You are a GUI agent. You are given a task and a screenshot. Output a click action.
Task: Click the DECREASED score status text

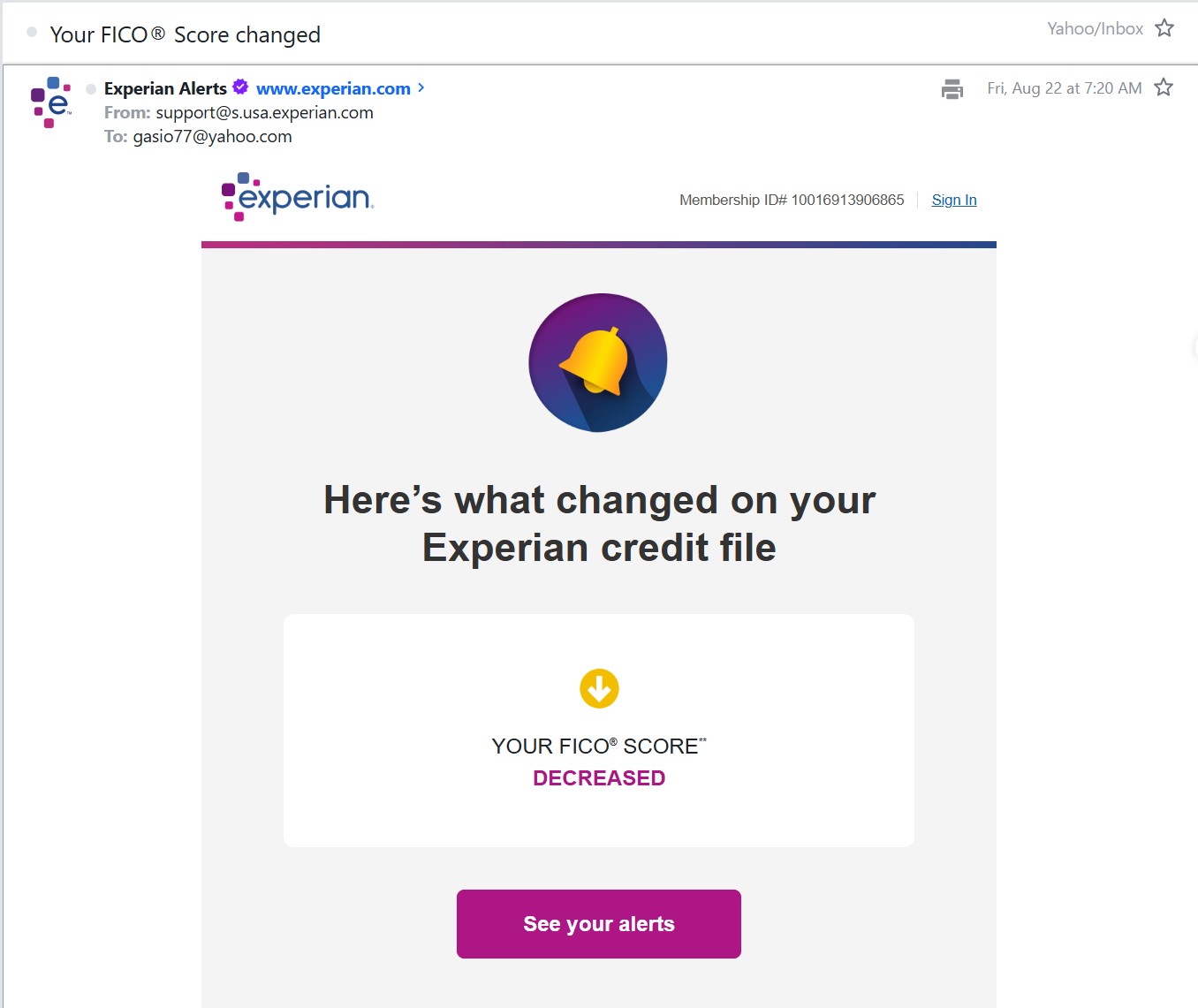click(x=599, y=778)
